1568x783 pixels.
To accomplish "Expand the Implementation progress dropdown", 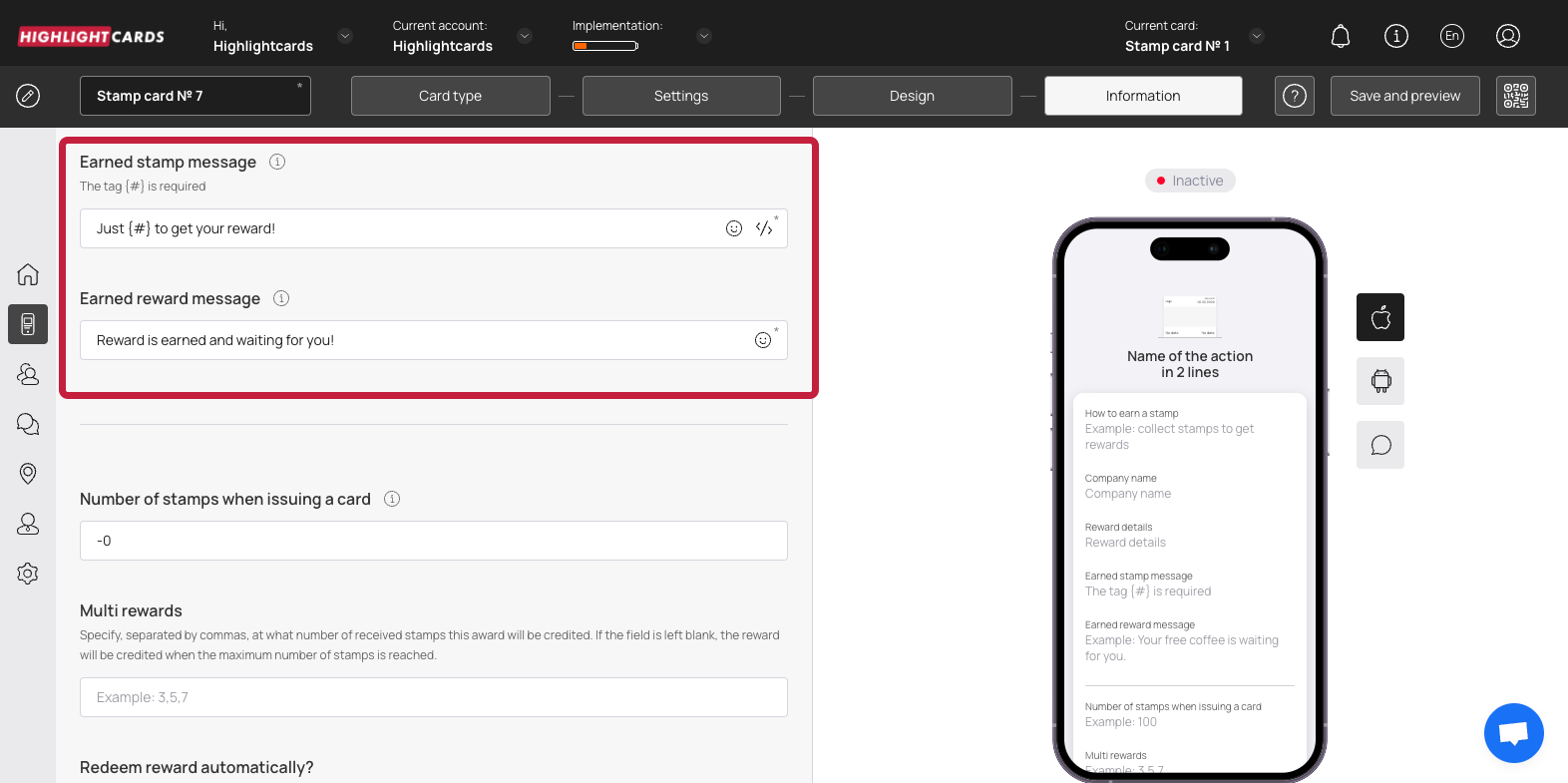I will pos(704,37).
